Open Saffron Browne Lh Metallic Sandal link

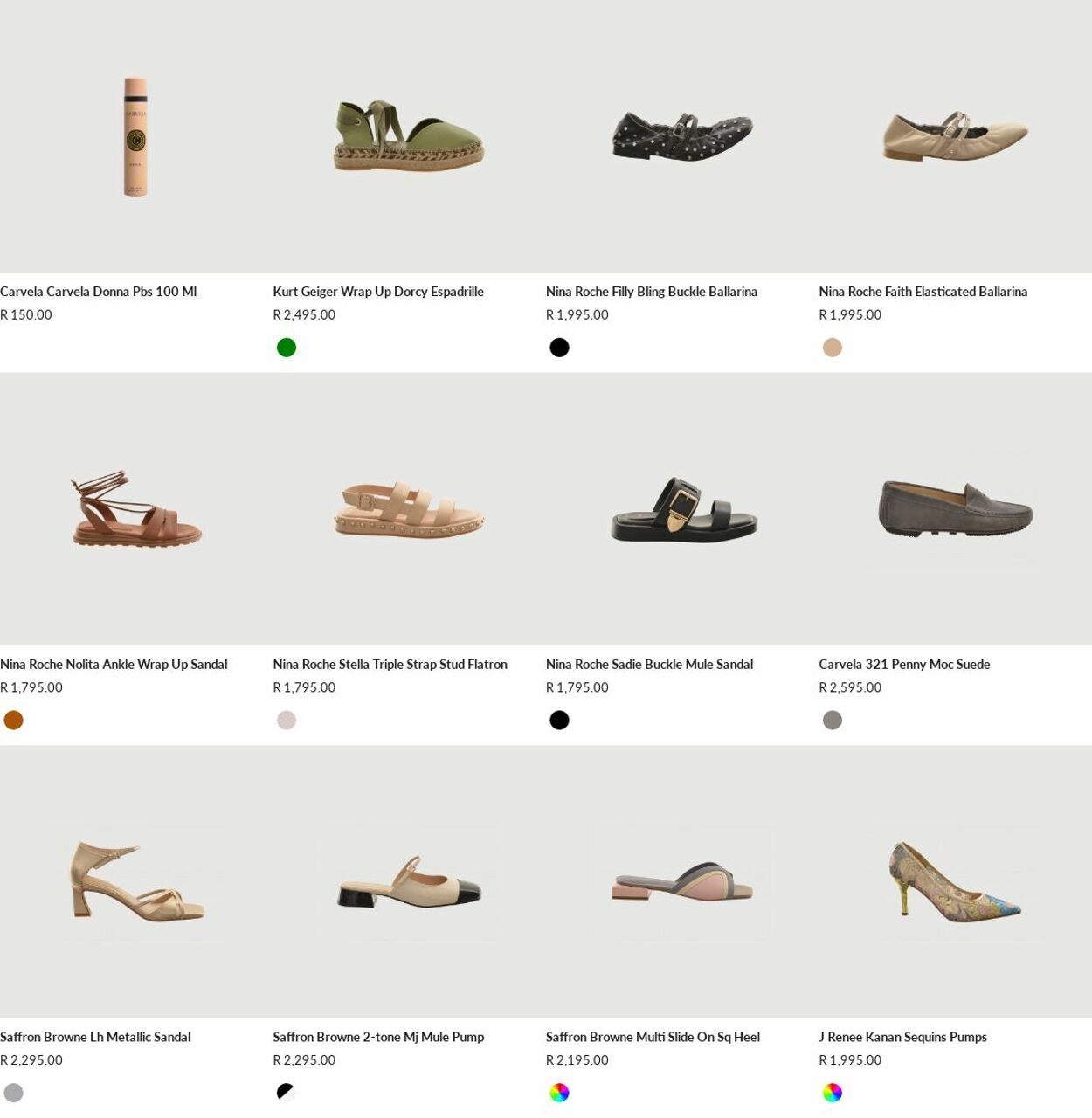tap(95, 1038)
